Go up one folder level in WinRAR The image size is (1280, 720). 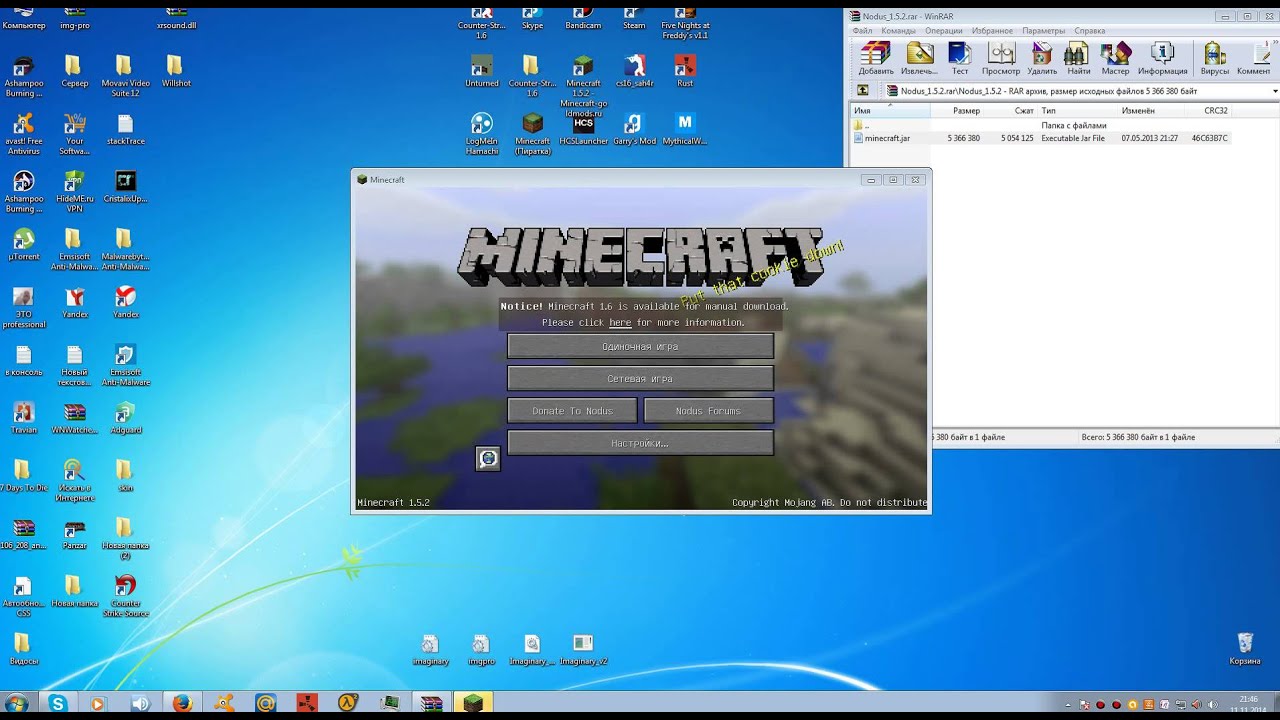(x=863, y=90)
